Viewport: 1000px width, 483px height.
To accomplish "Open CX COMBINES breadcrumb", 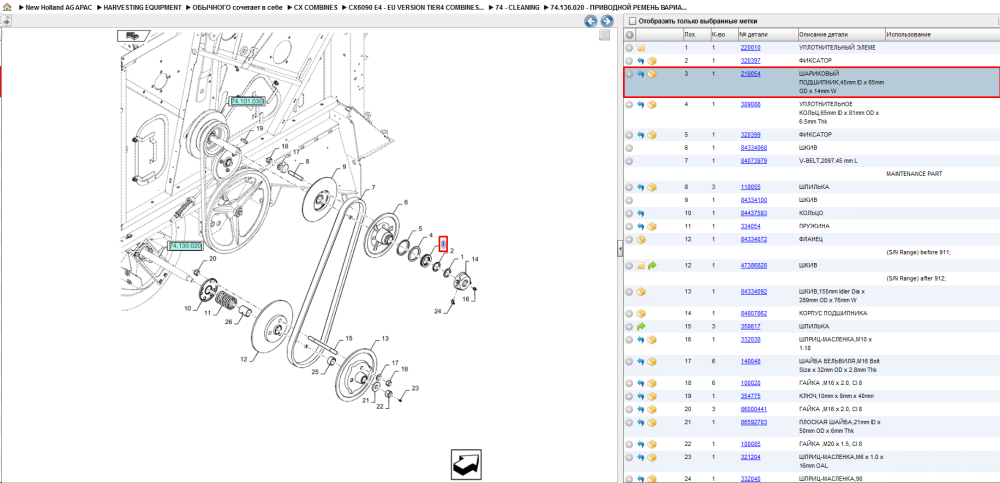I will pos(316,8).
